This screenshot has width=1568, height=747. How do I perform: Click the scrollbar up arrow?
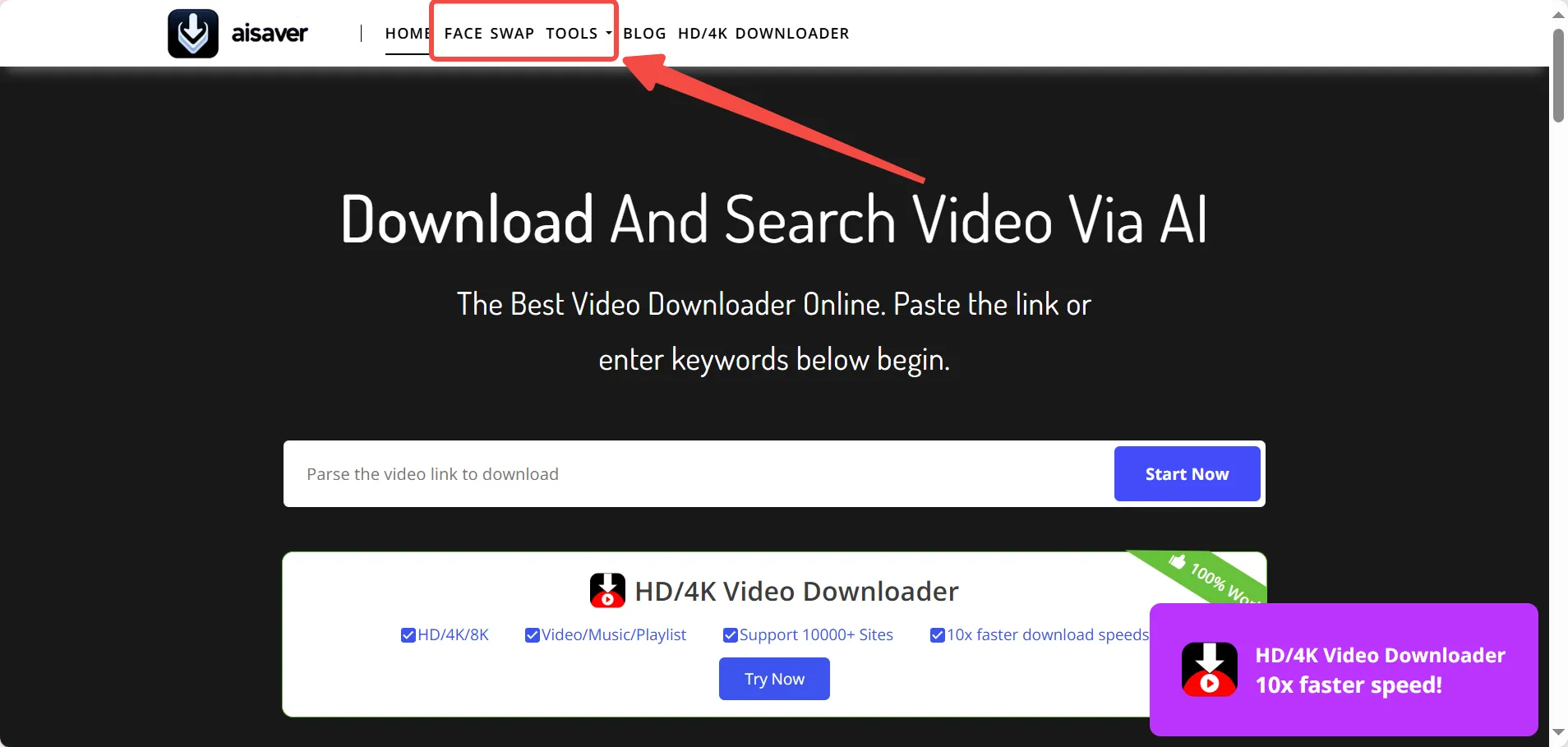[1558, 15]
